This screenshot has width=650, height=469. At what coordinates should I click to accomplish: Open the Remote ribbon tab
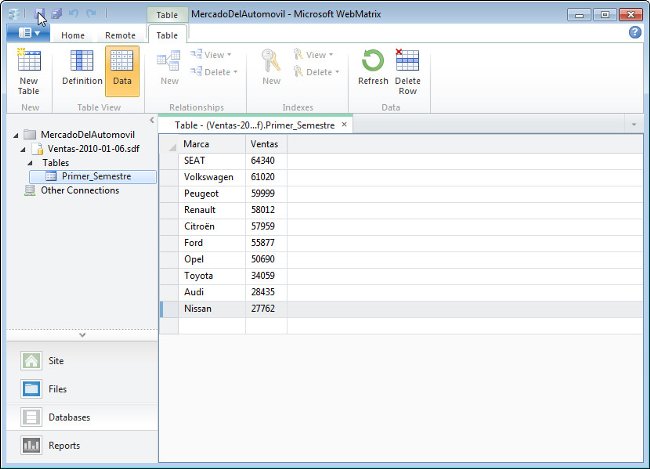[120, 35]
